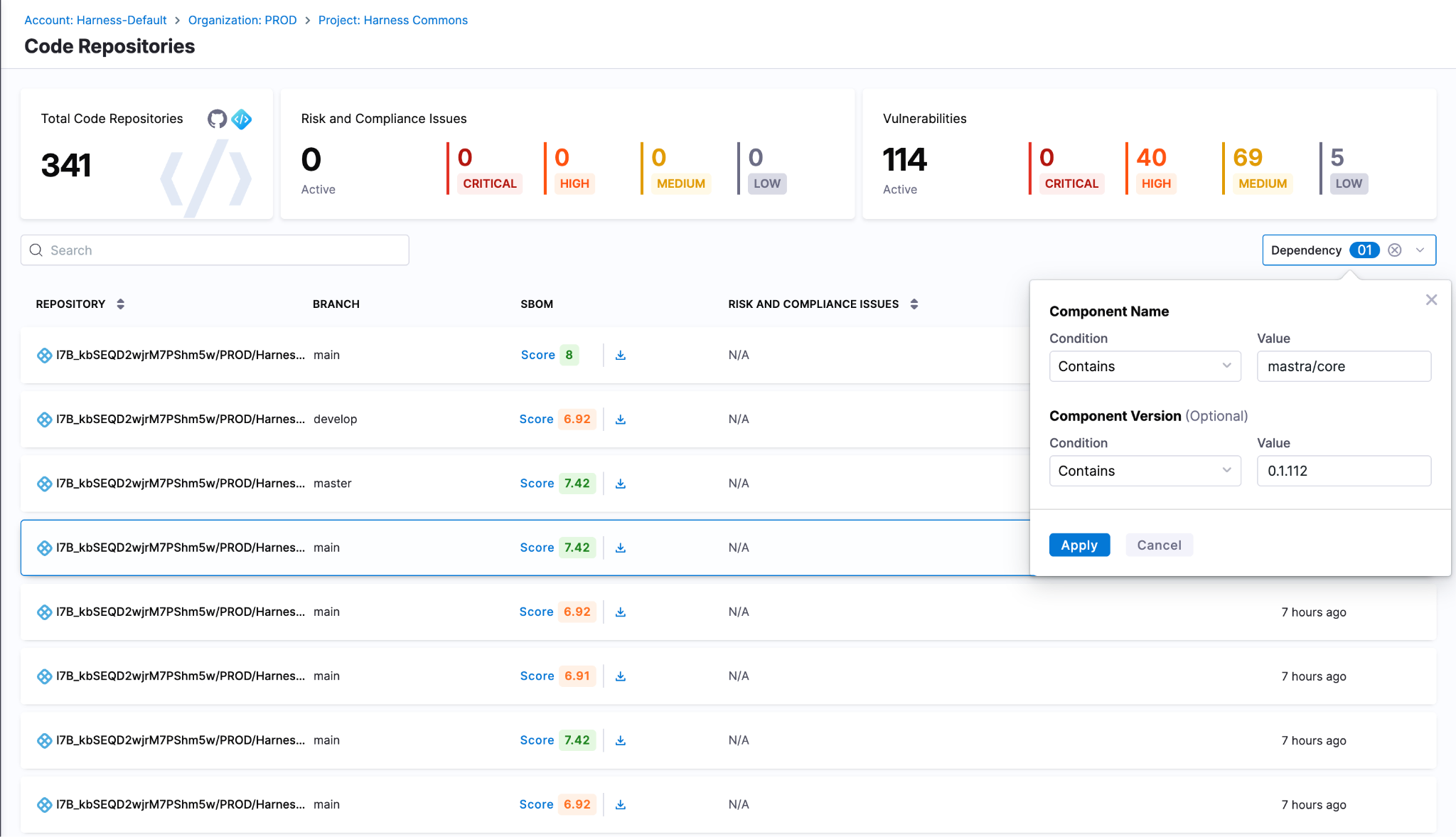This screenshot has height=837, width=1456.
Task: Click the Harness Code icon beside GitHub icon
Action: tap(242, 119)
